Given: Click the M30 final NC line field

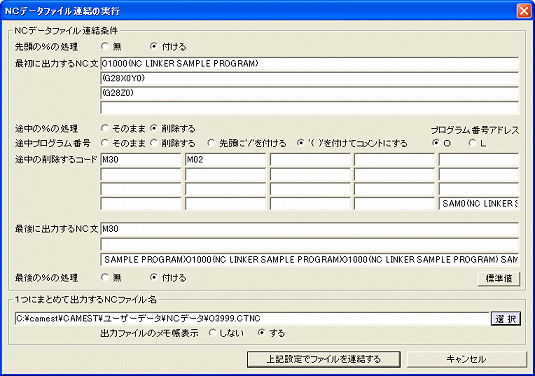Looking at the screenshot, I should (x=309, y=229).
